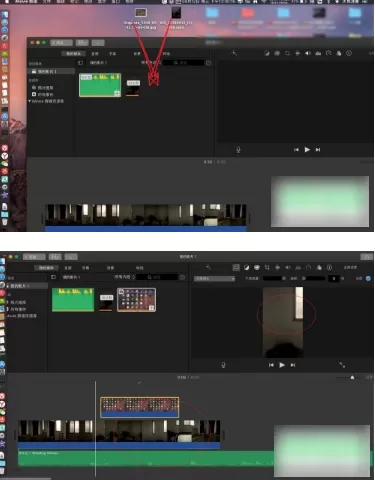Switch to Backgrounds tab in lower iMovie window
This screenshot has width=375, height=480.
point(110,268)
